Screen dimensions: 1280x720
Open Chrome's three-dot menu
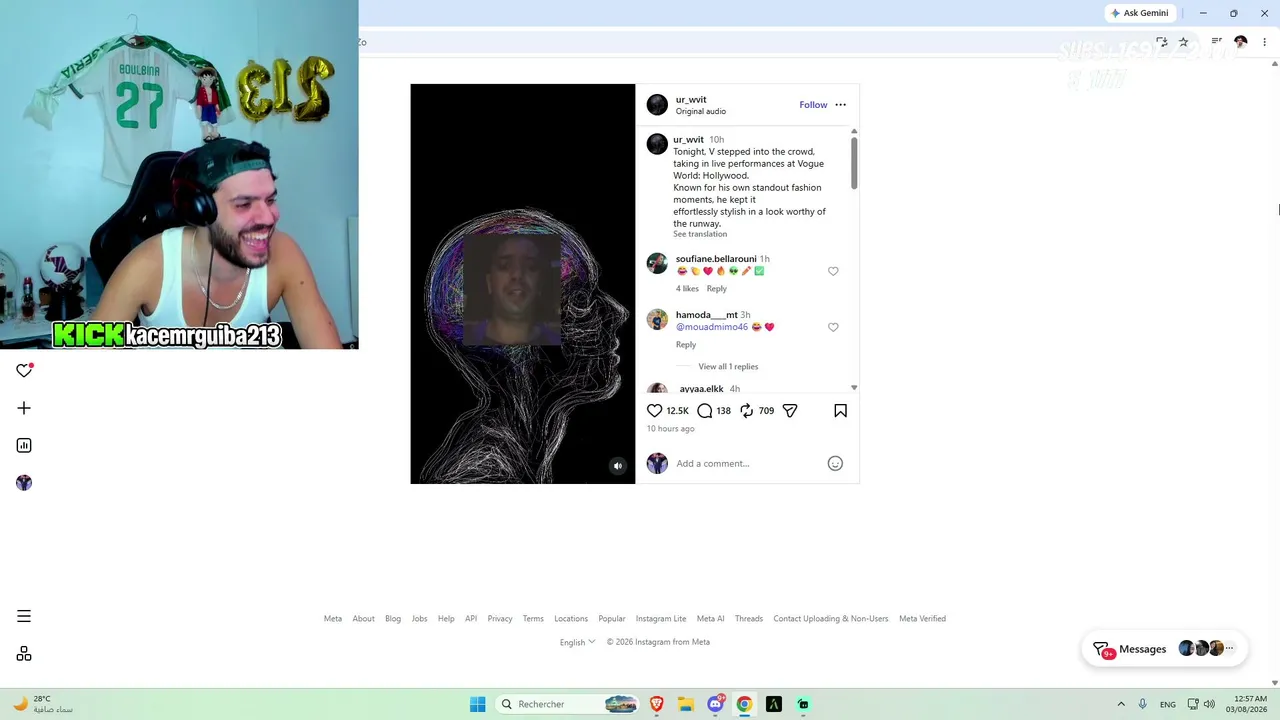coord(1264,42)
